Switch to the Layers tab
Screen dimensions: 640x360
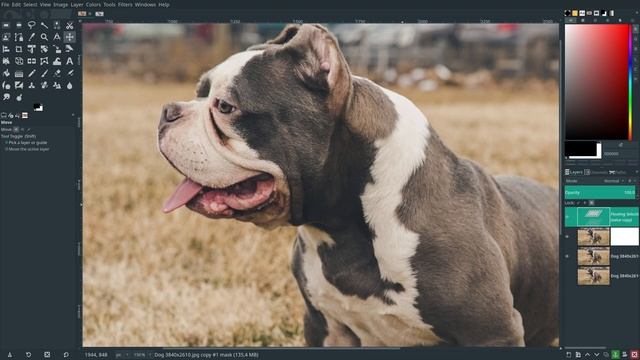point(574,172)
